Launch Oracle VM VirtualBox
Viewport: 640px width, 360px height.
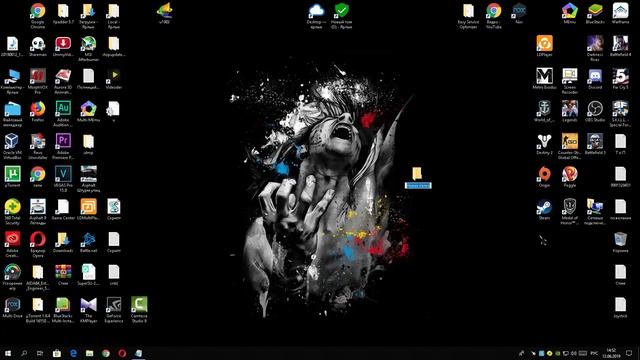tap(12, 146)
